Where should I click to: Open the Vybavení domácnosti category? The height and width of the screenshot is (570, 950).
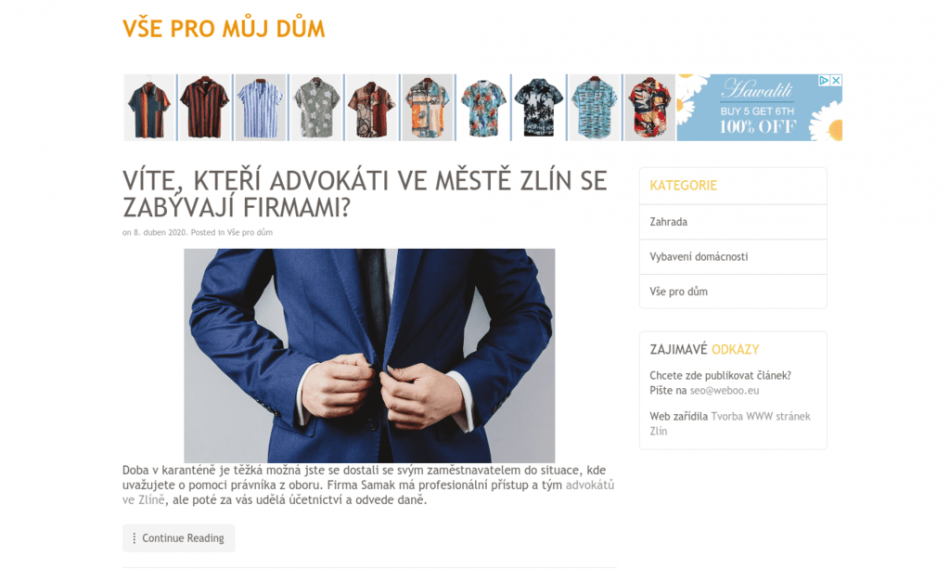(x=699, y=257)
